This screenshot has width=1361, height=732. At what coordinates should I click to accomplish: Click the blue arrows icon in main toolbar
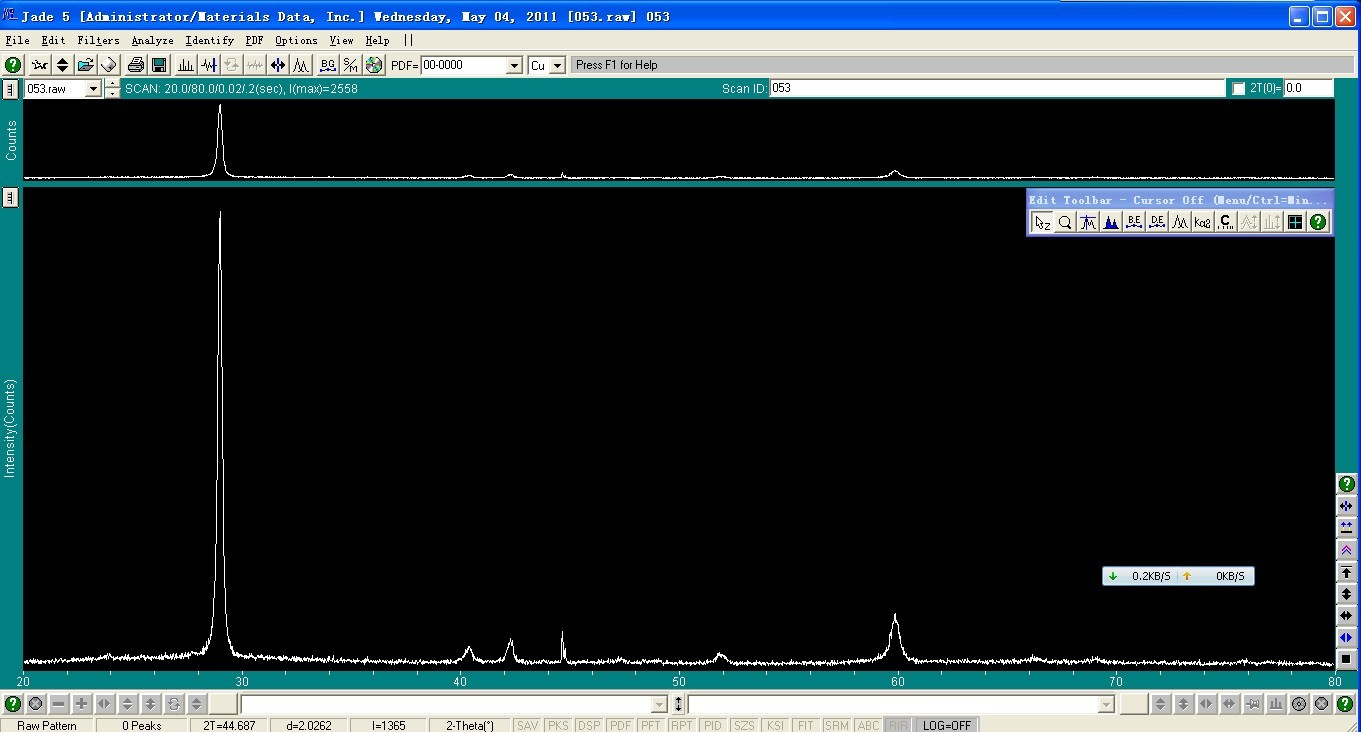pos(278,65)
